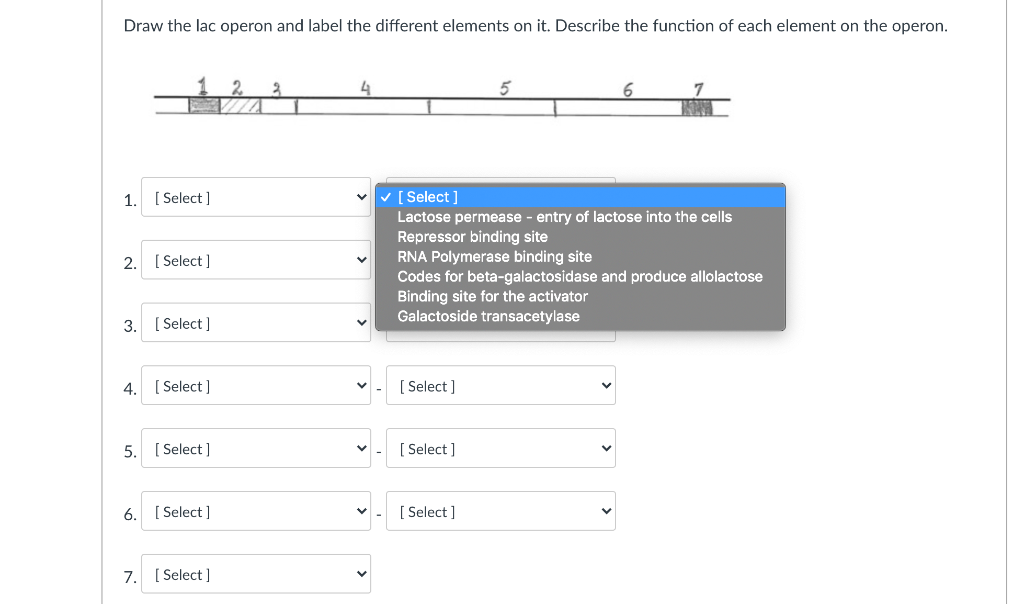Open the left dropdown for element 6
Image resolution: width=1024 pixels, height=604 pixels.
[x=256, y=511]
